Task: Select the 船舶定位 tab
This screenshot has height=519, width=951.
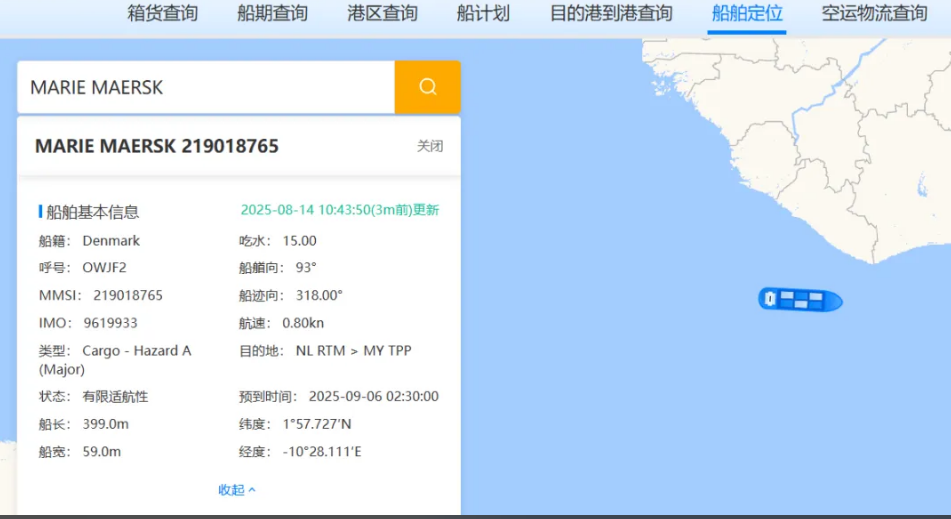Action: 747,13
